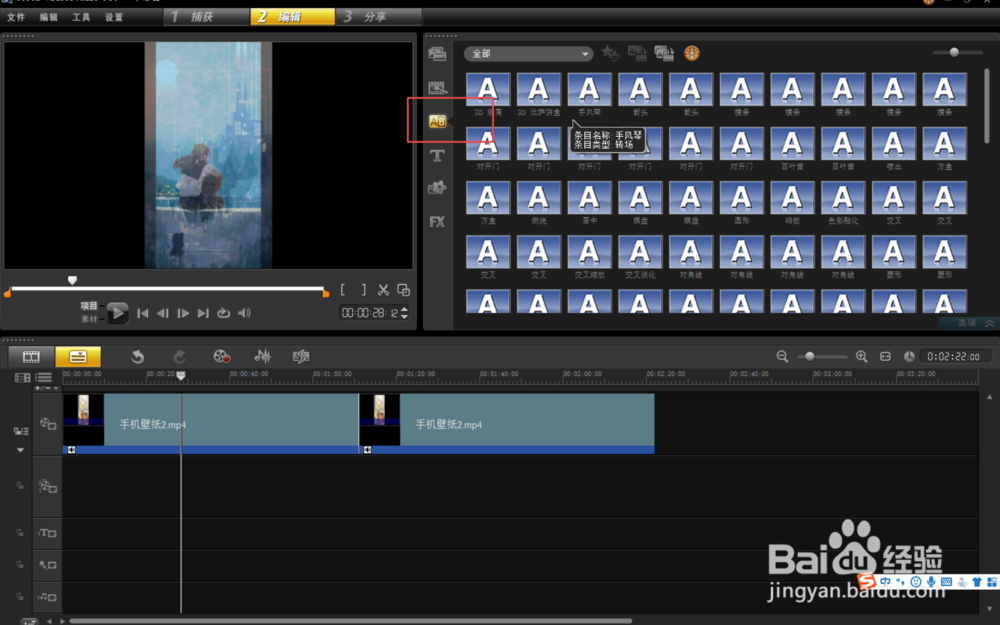The width and height of the screenshot is (1000, 625).
Task: Adjust the thumbnail size slider in library
Action: (x=955, y=52)
